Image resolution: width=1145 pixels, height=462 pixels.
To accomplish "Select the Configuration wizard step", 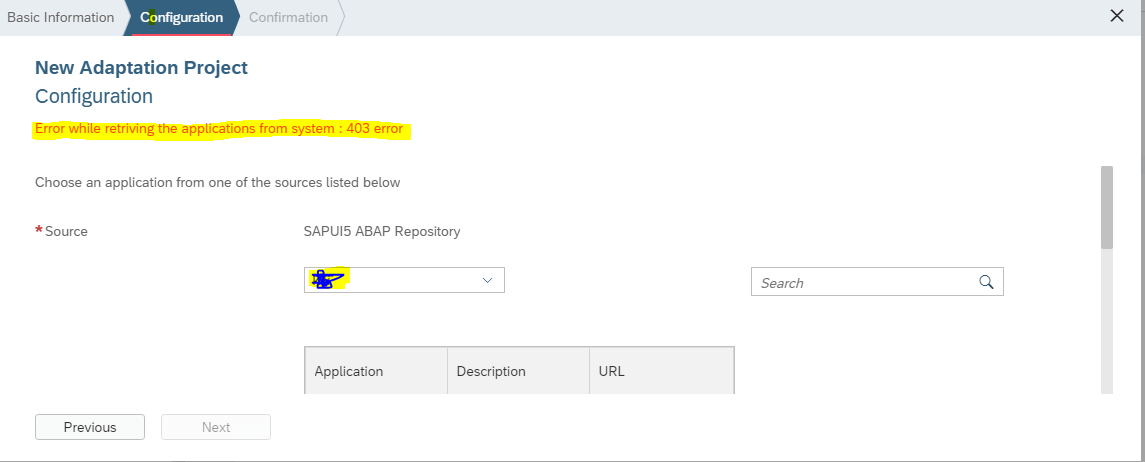I will click(182, 18).
